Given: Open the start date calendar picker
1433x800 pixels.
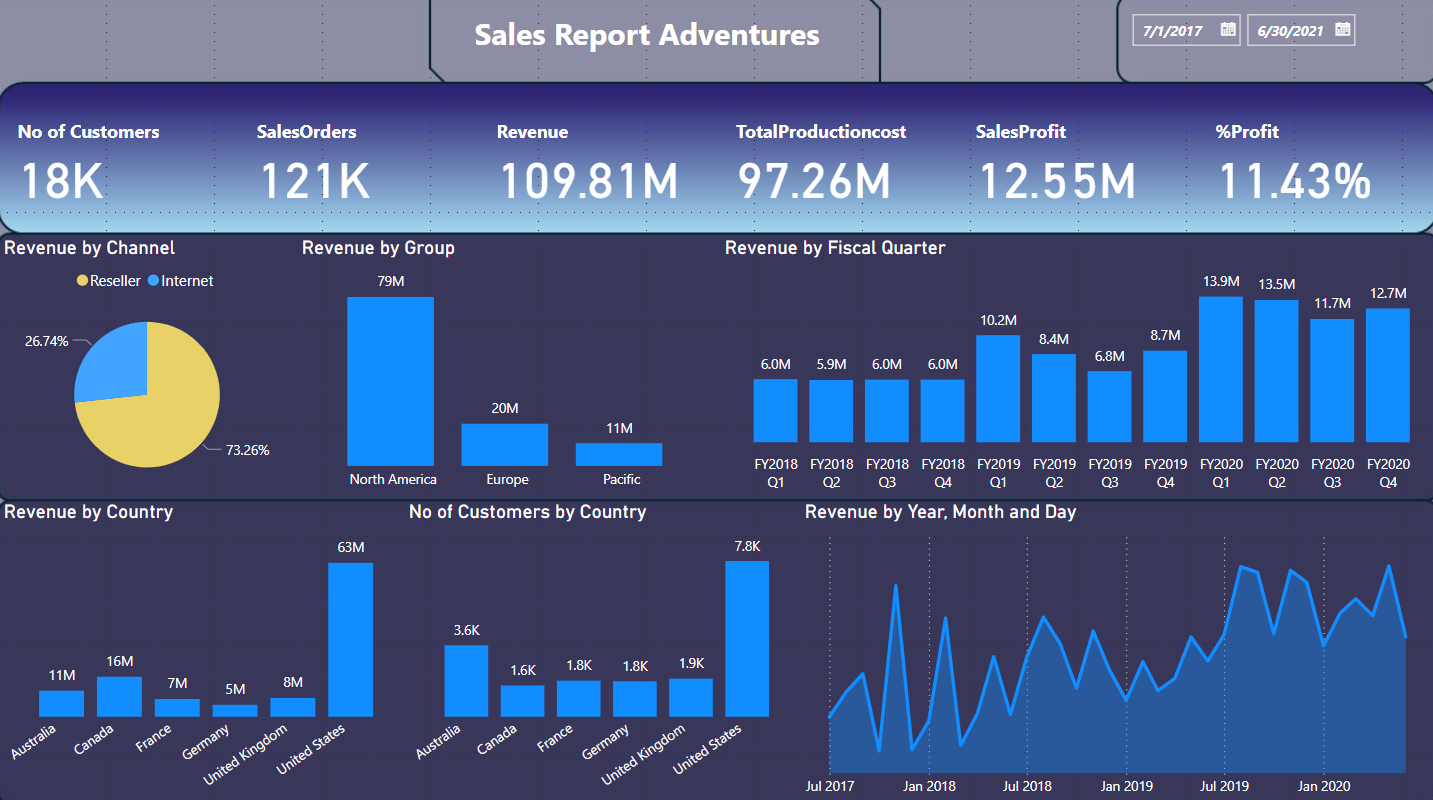Looking at the screenshot, I should click(1228, 30).
